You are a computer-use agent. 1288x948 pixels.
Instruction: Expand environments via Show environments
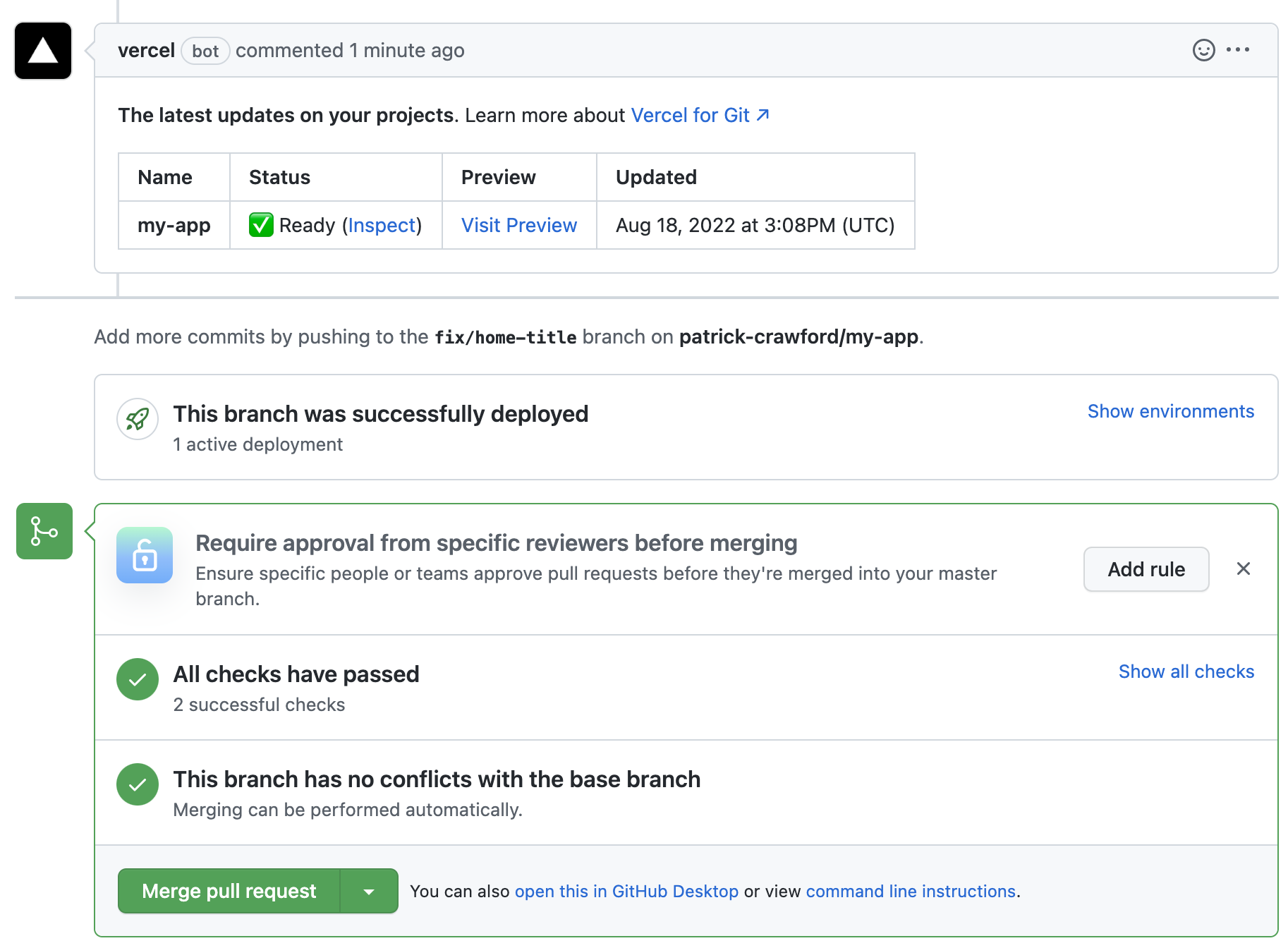pos(1170,411)
